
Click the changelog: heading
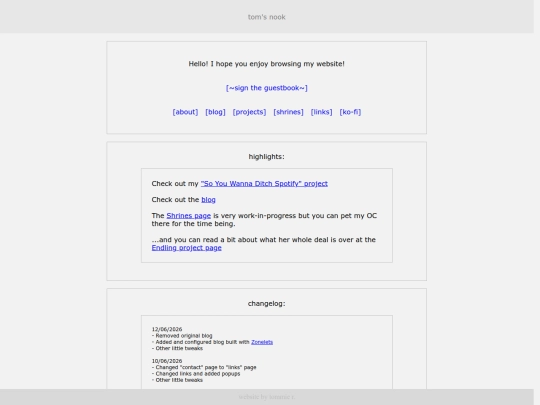click(x=267, y=304)
